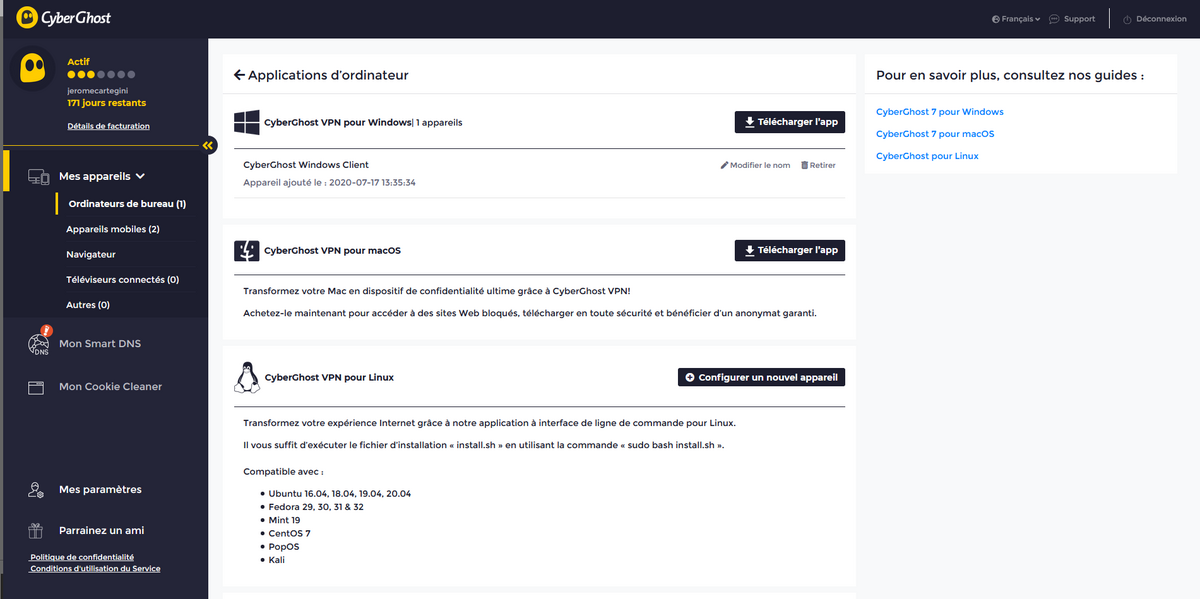Open Conditions d'utilisation du Service link

pos(95,568)
